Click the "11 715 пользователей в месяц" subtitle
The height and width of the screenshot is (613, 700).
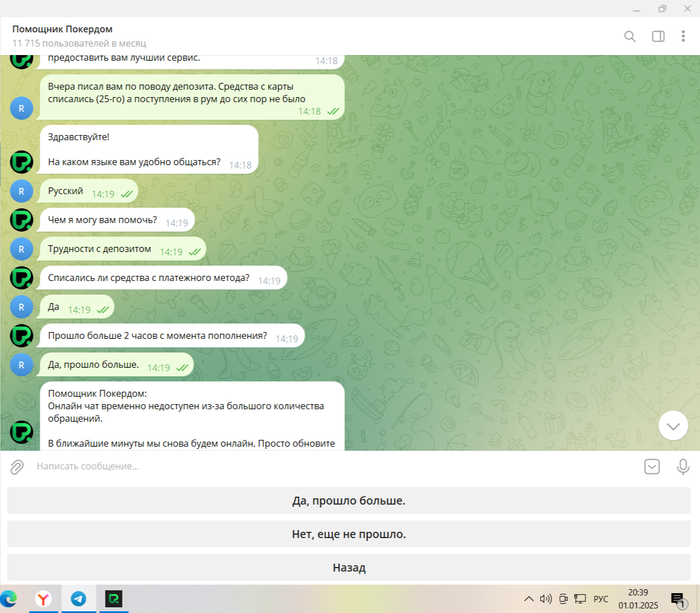[79, 43]
